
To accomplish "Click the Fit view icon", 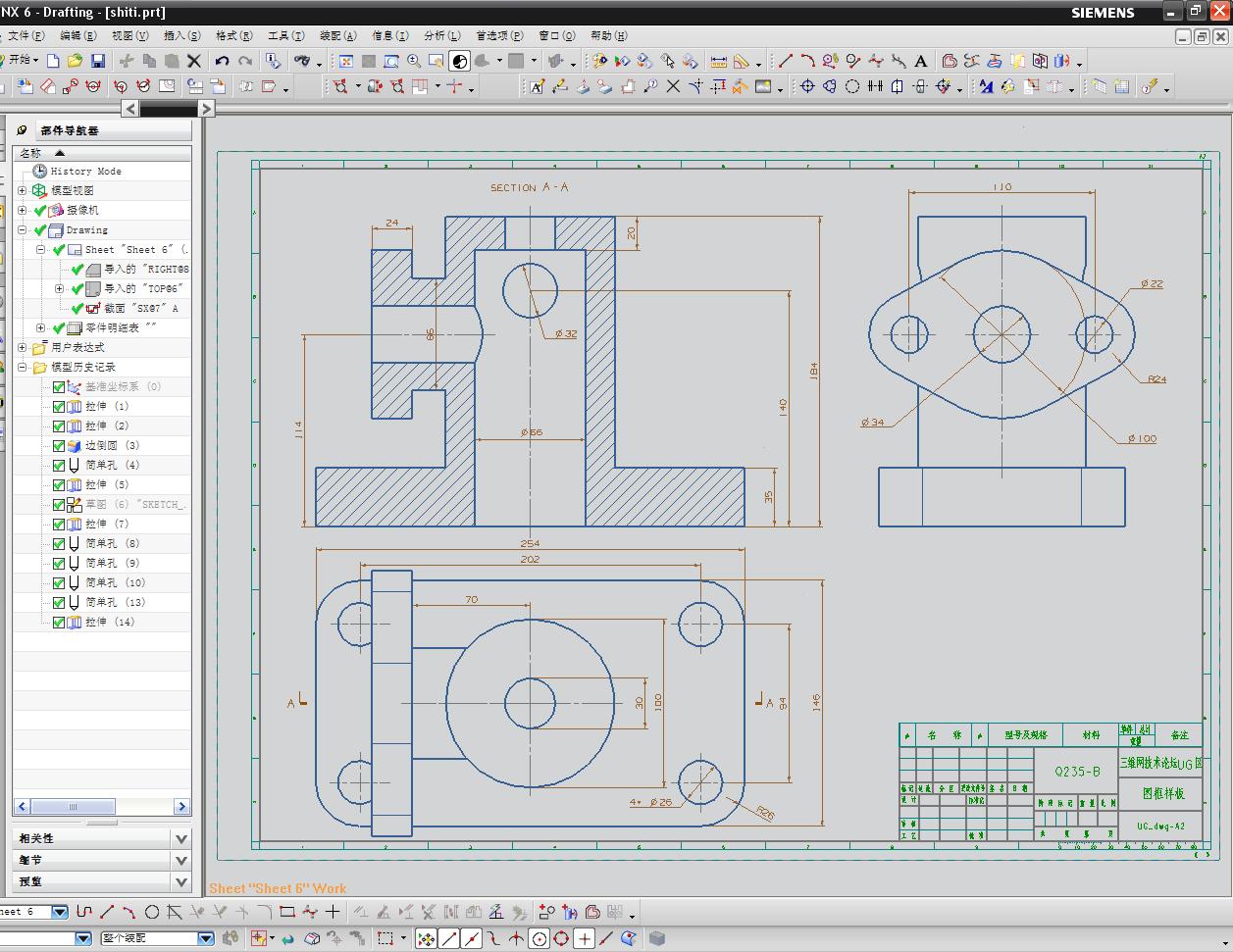I will (x=345, y=61).
